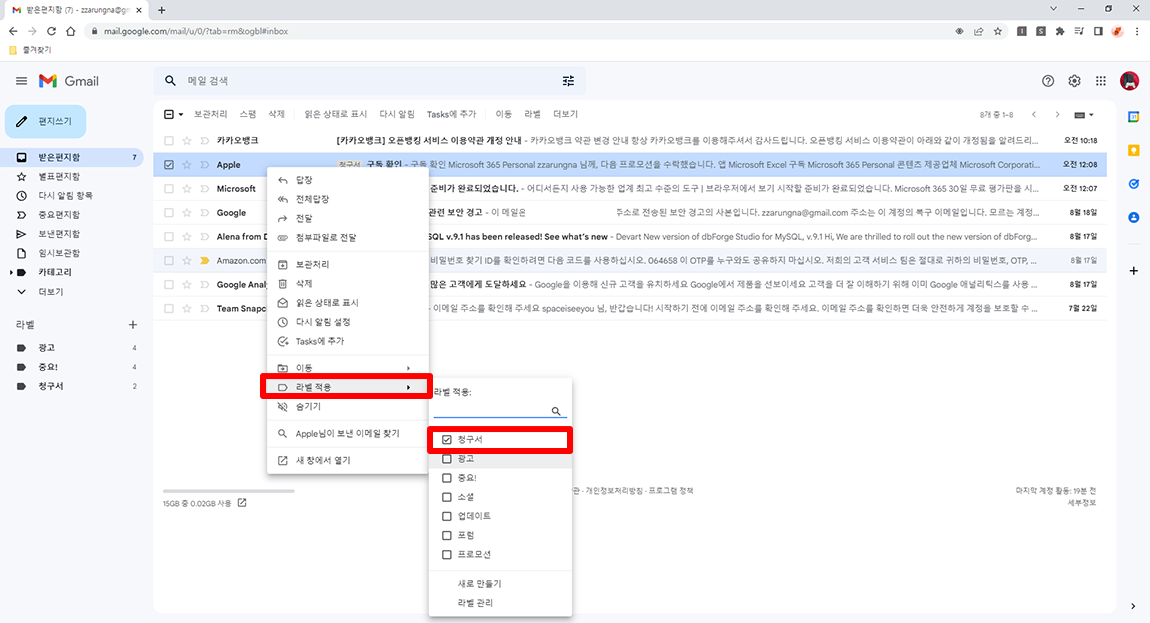Star the Apple email
The width and height of the screenshot is (1150, 623).
(186, 164)
